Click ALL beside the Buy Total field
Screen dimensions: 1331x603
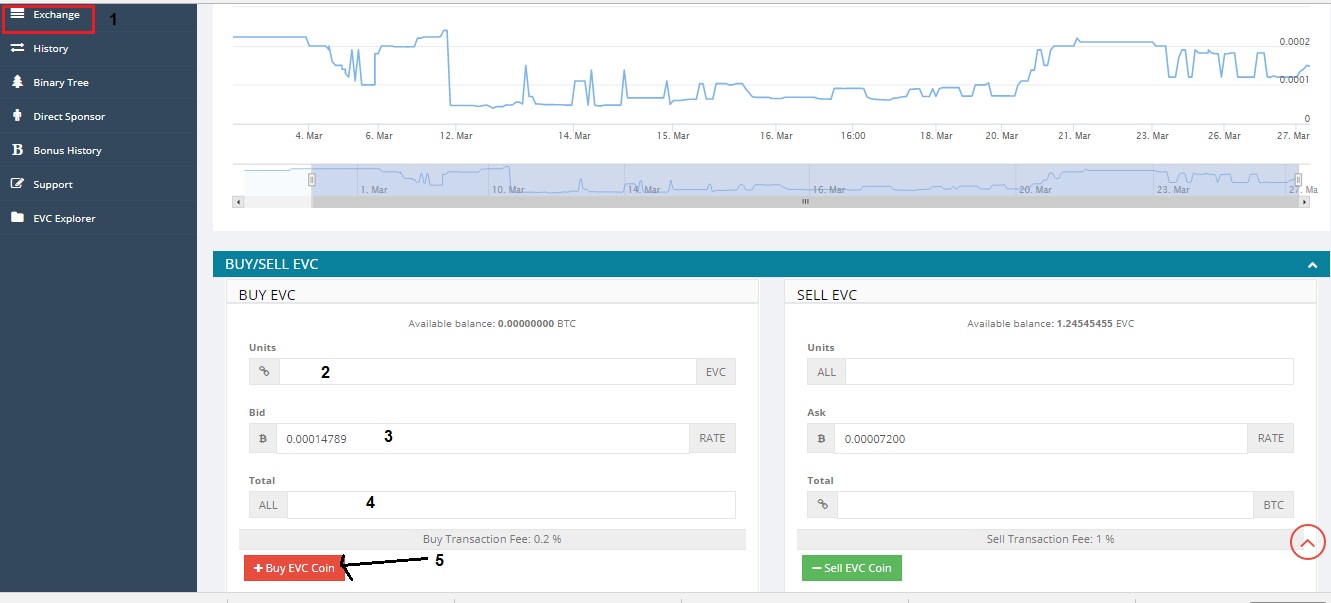coord(268,505)
